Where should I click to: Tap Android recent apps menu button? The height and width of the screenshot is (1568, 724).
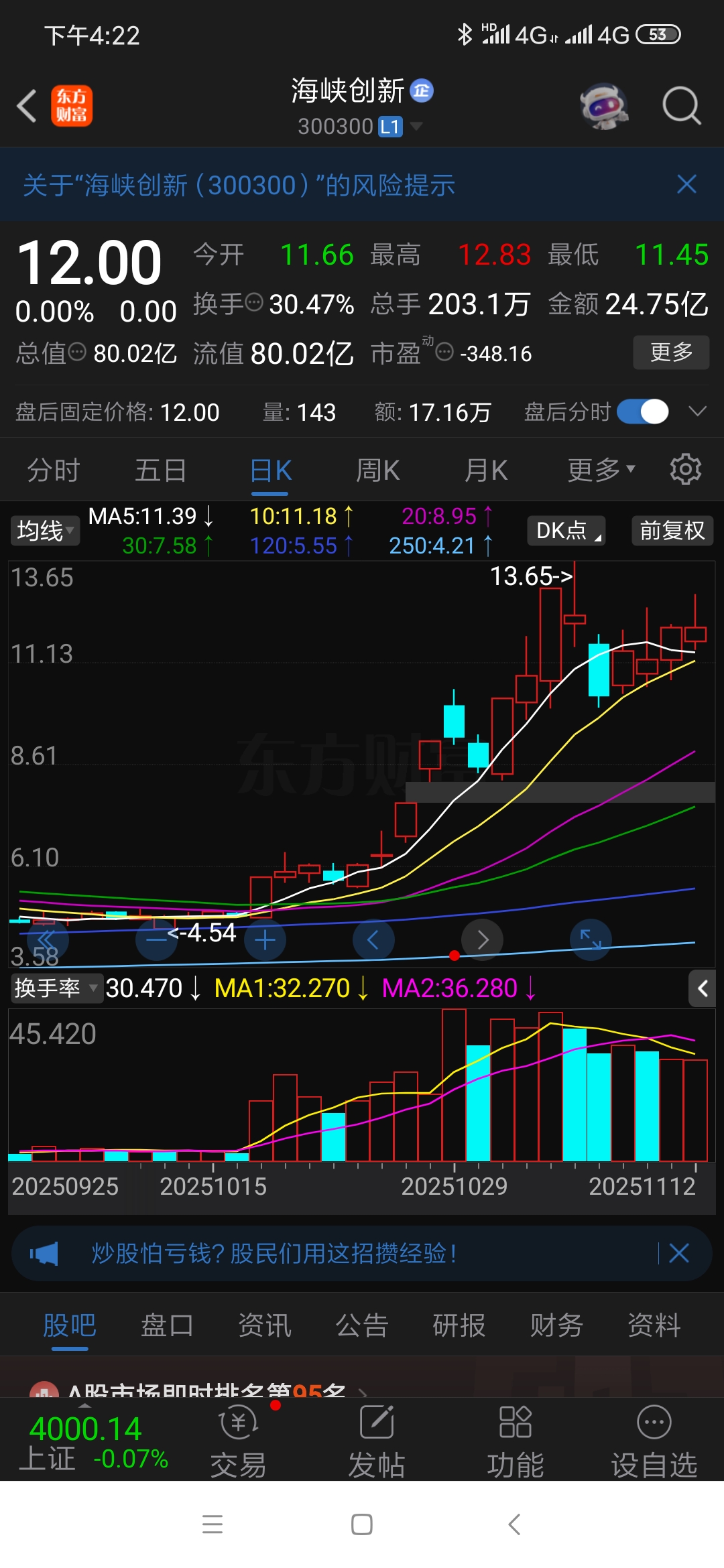coord(213,1524)
